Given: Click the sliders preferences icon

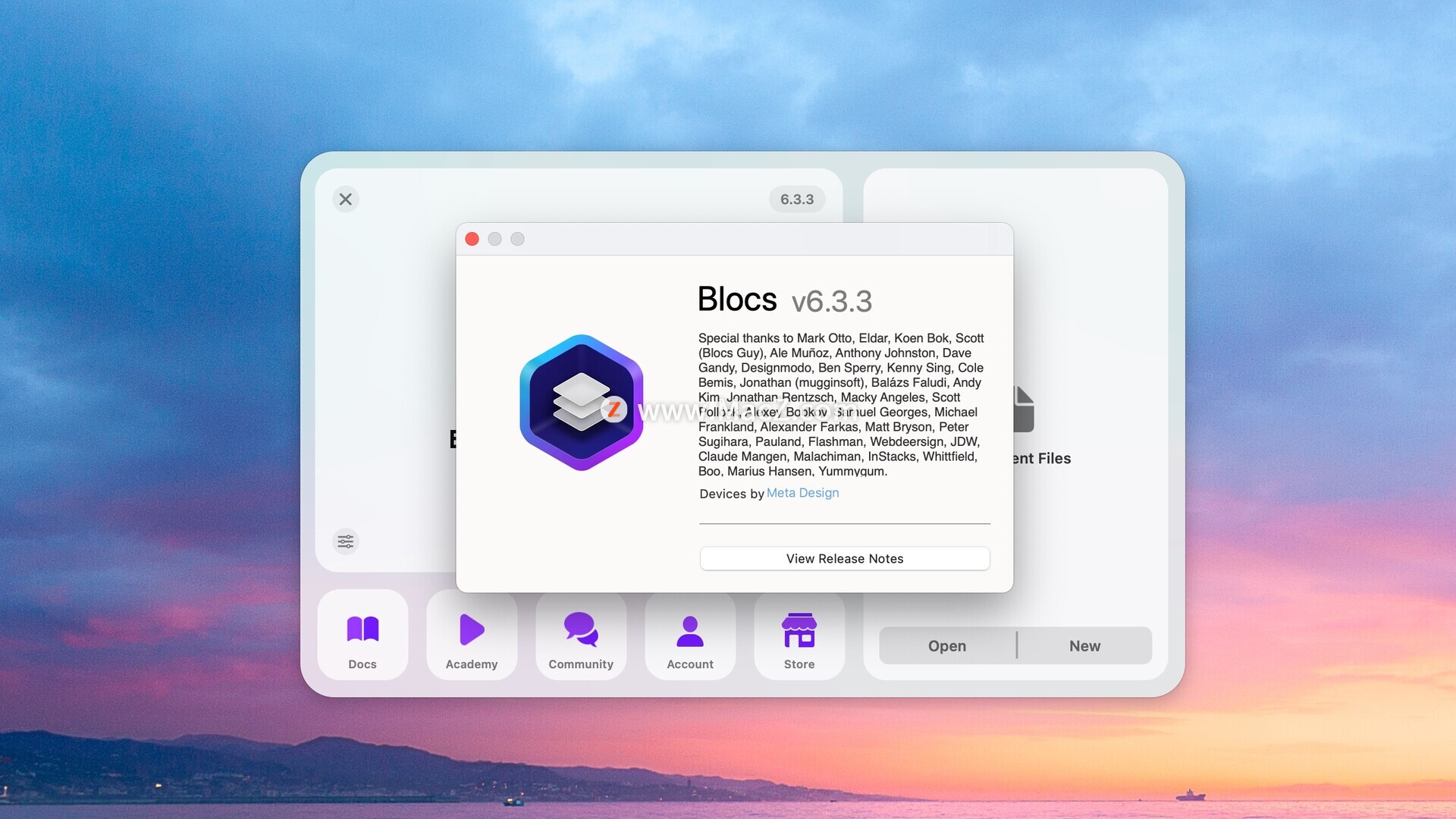Looking at the screenshot, I should pyautogui.click(x=346, y=541).
